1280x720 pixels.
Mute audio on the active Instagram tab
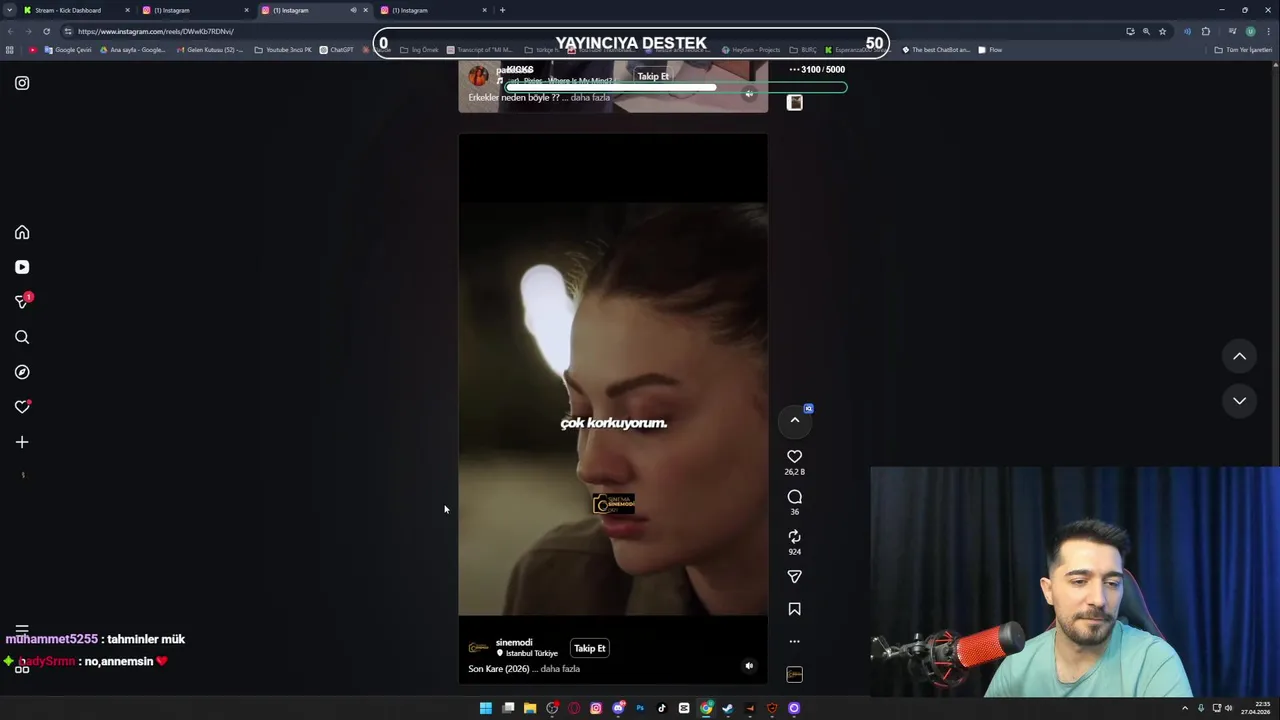coord(353,10)
